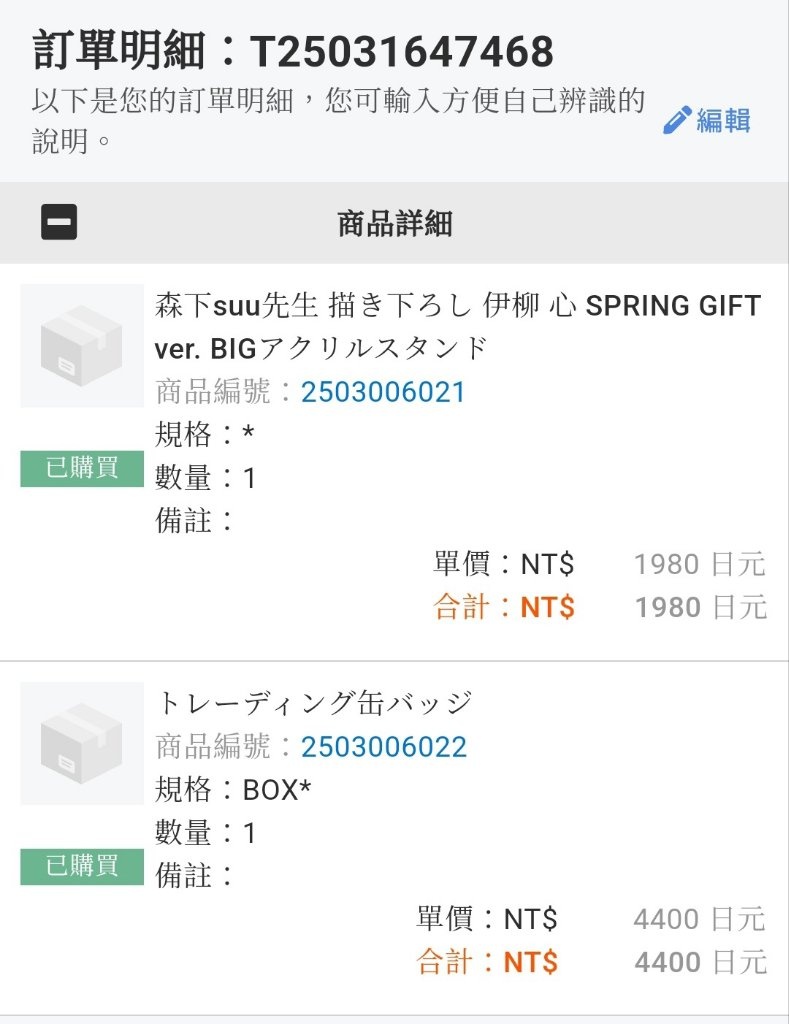Open product number 2503006021 link
789x1024 pixels.
[383, 392]
